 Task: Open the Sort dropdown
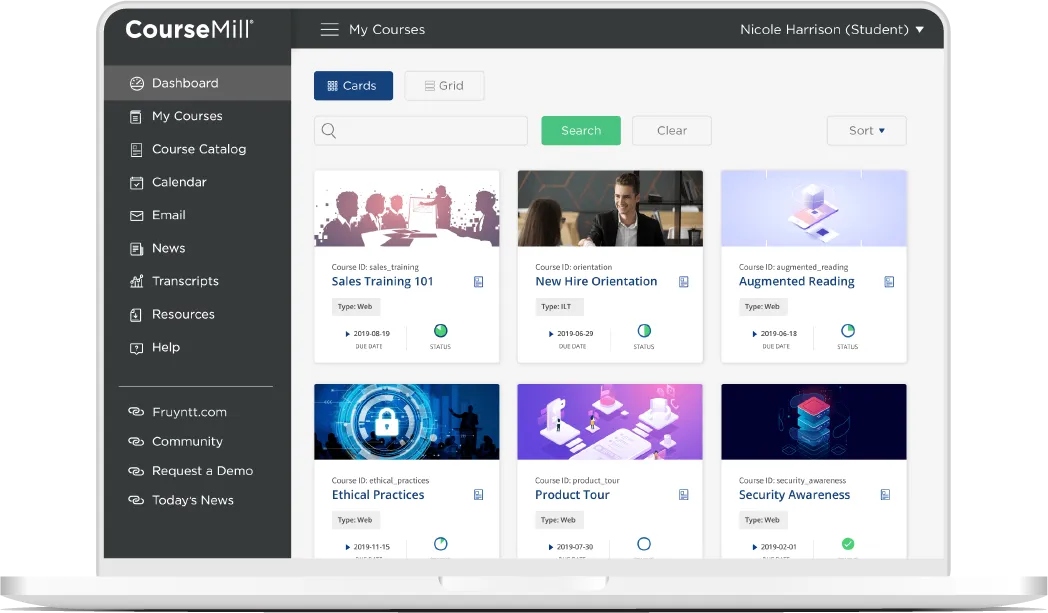[866, 131]
